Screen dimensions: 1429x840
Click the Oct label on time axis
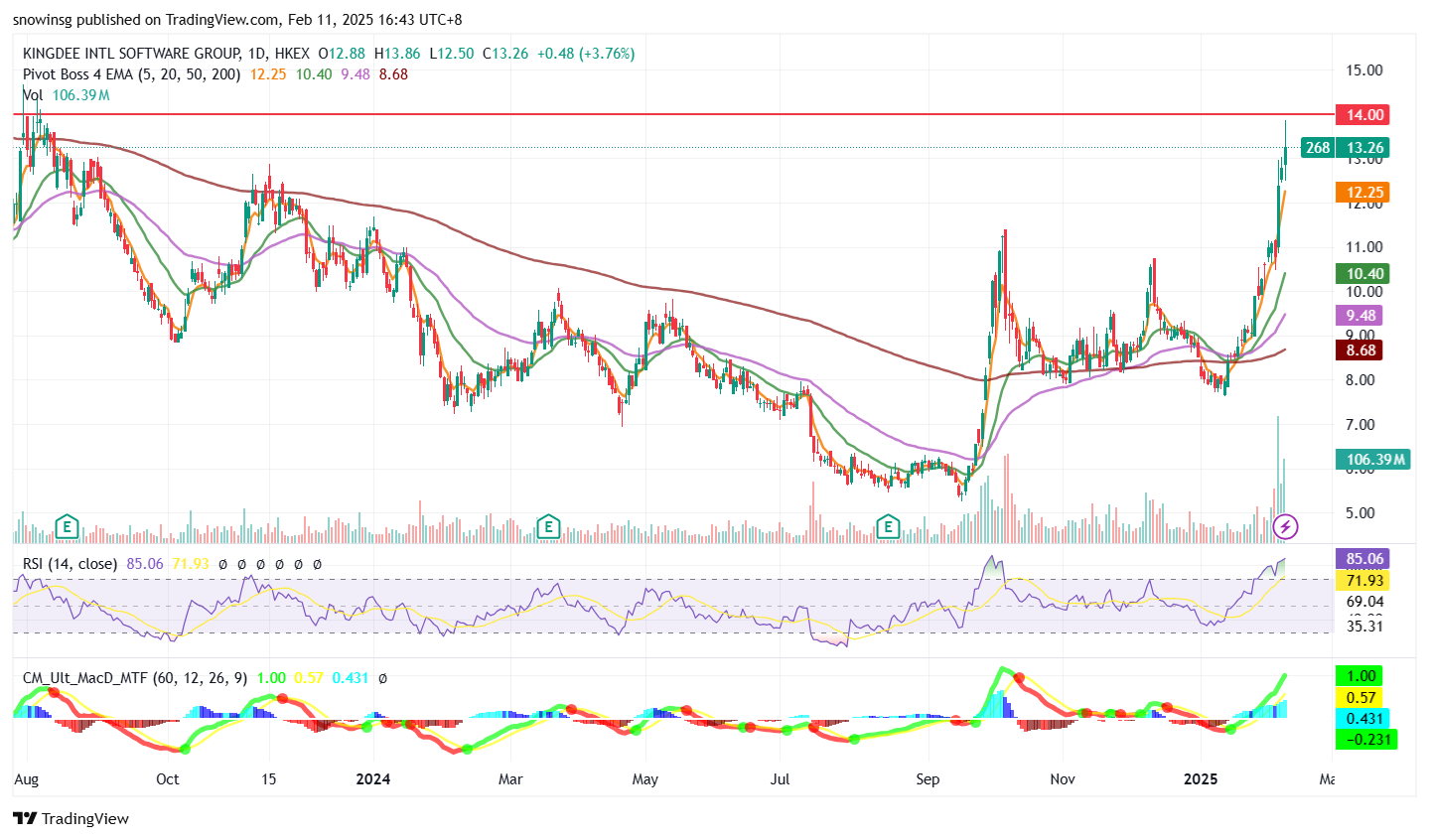pos(168,779)
